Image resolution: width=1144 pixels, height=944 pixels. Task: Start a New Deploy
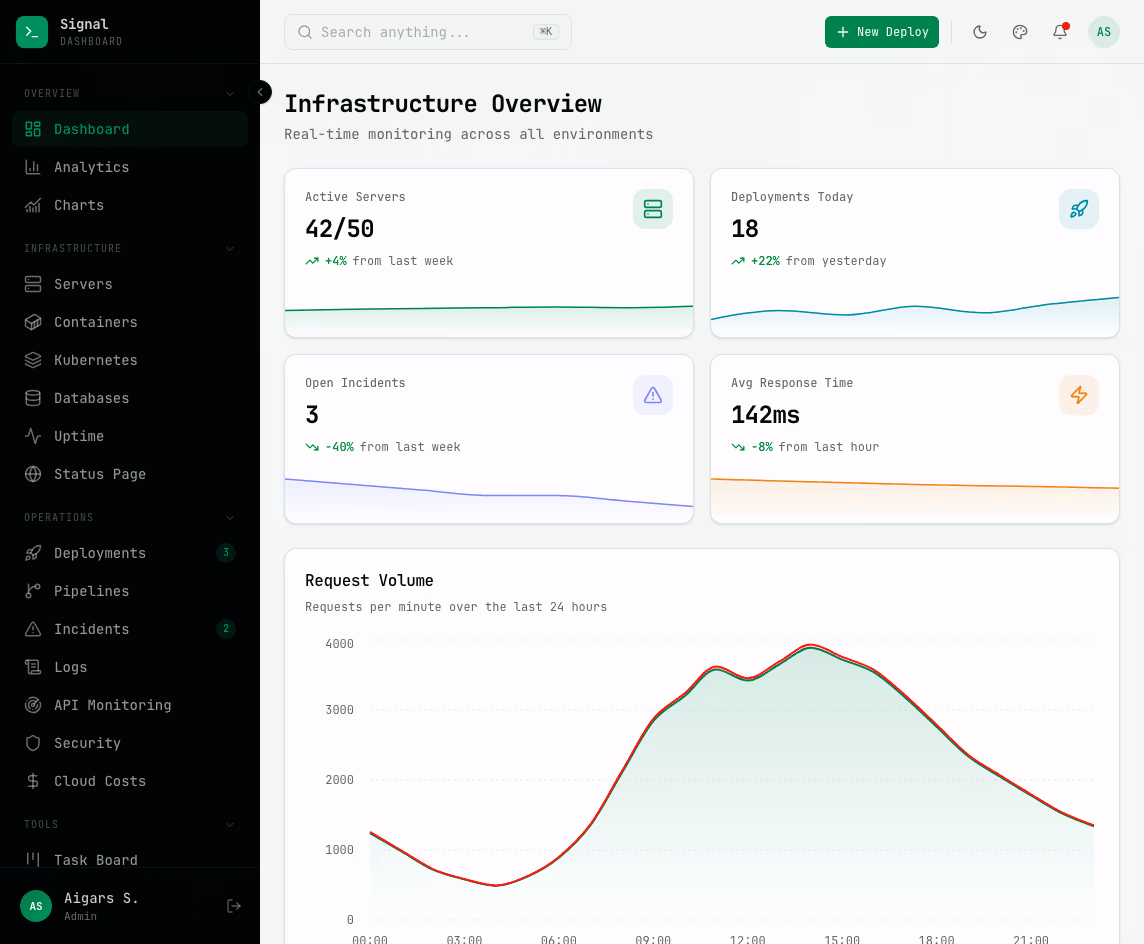(x=882, y=32)
